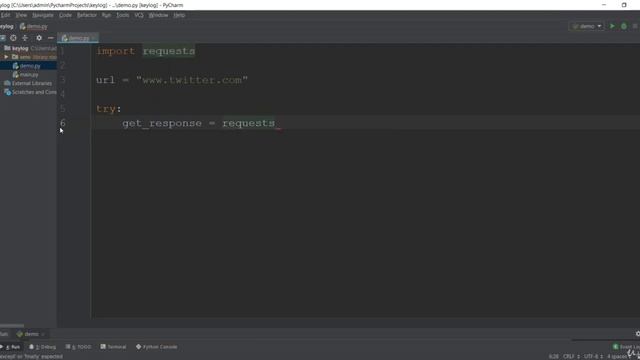The image size is (640, 360).
Task: Open the Terminal tool window
Action: 113,347
